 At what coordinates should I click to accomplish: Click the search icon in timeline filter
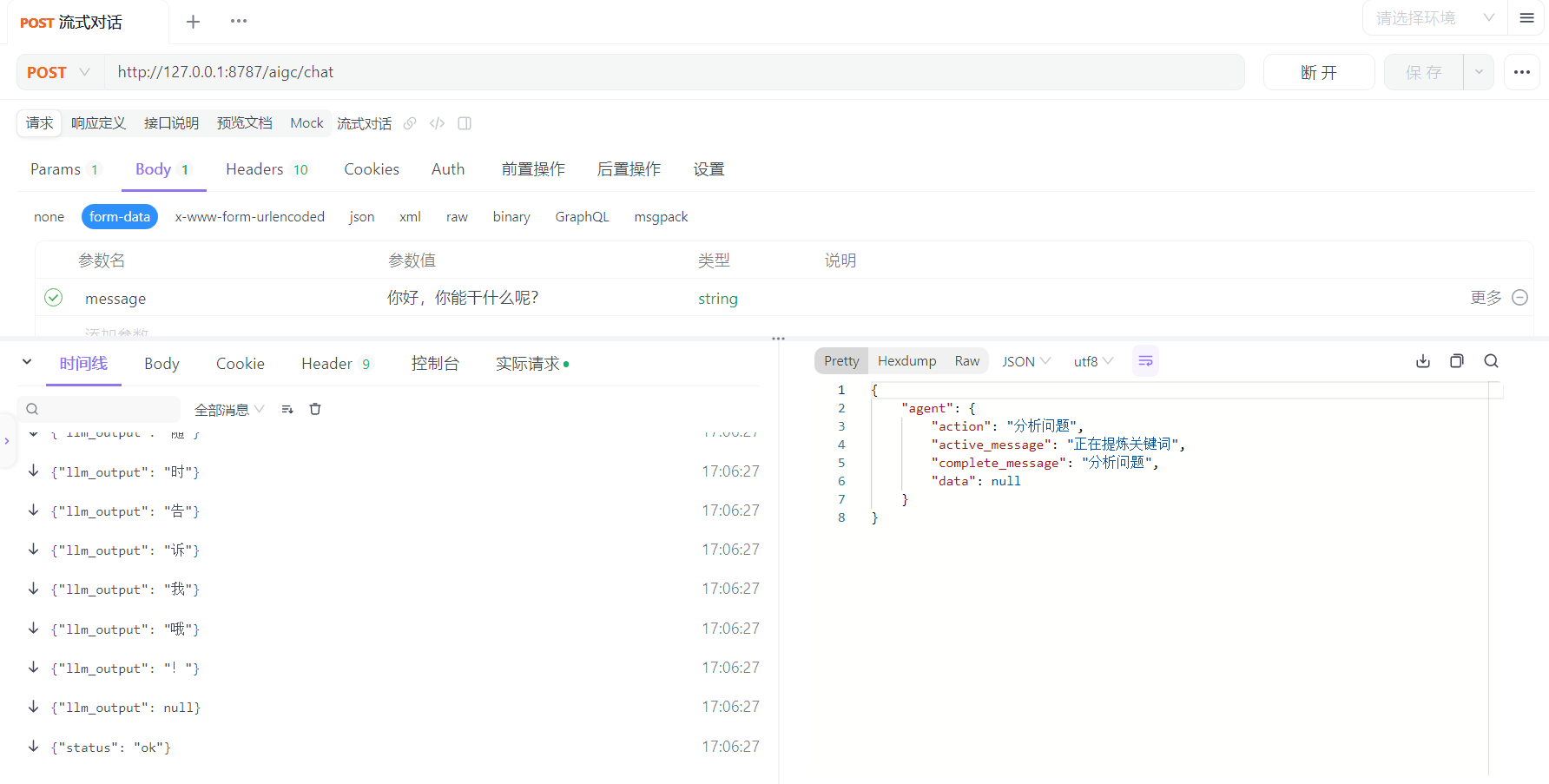(x=32, y=409)
